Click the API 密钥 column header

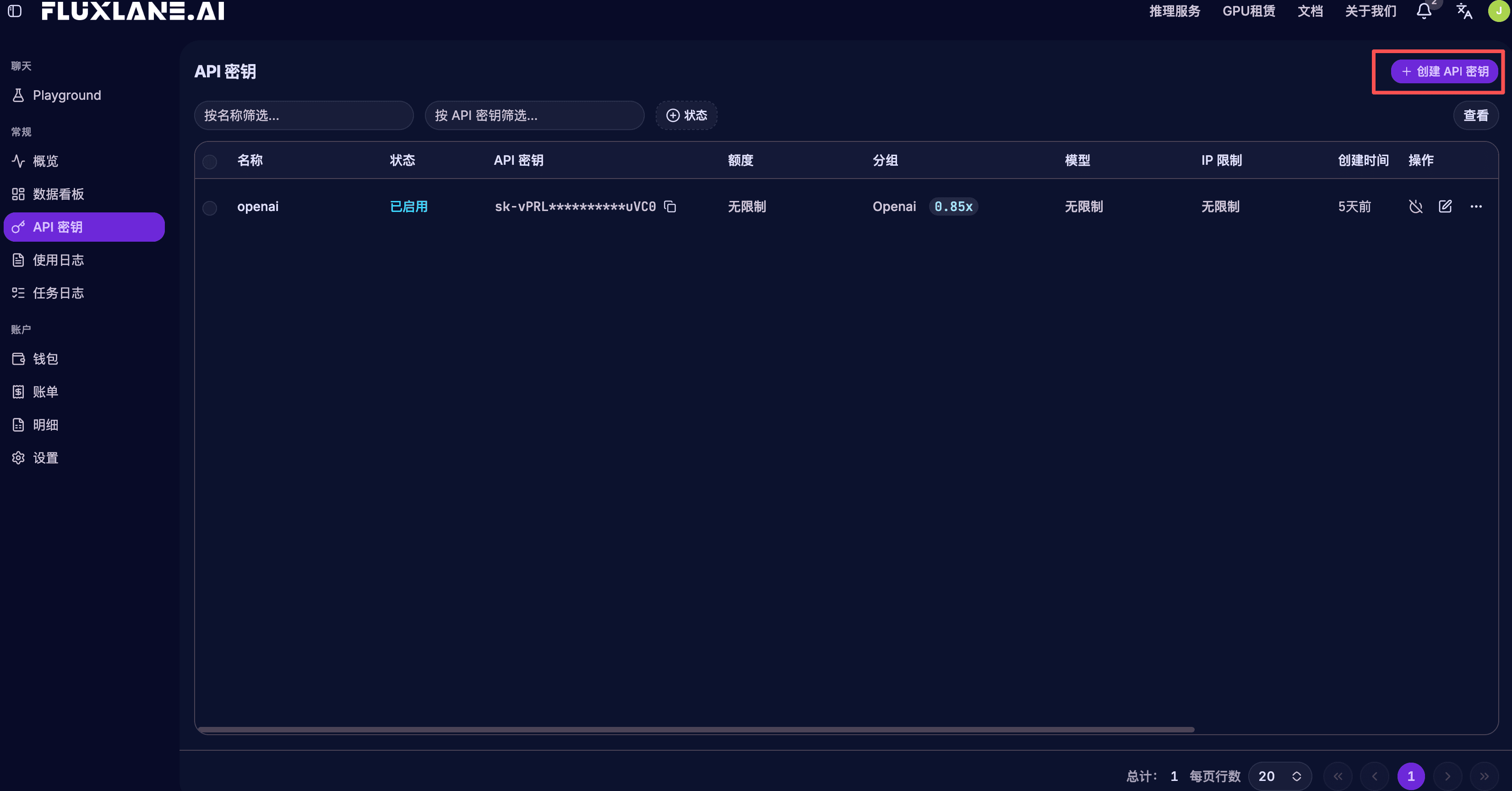(518, 160)
